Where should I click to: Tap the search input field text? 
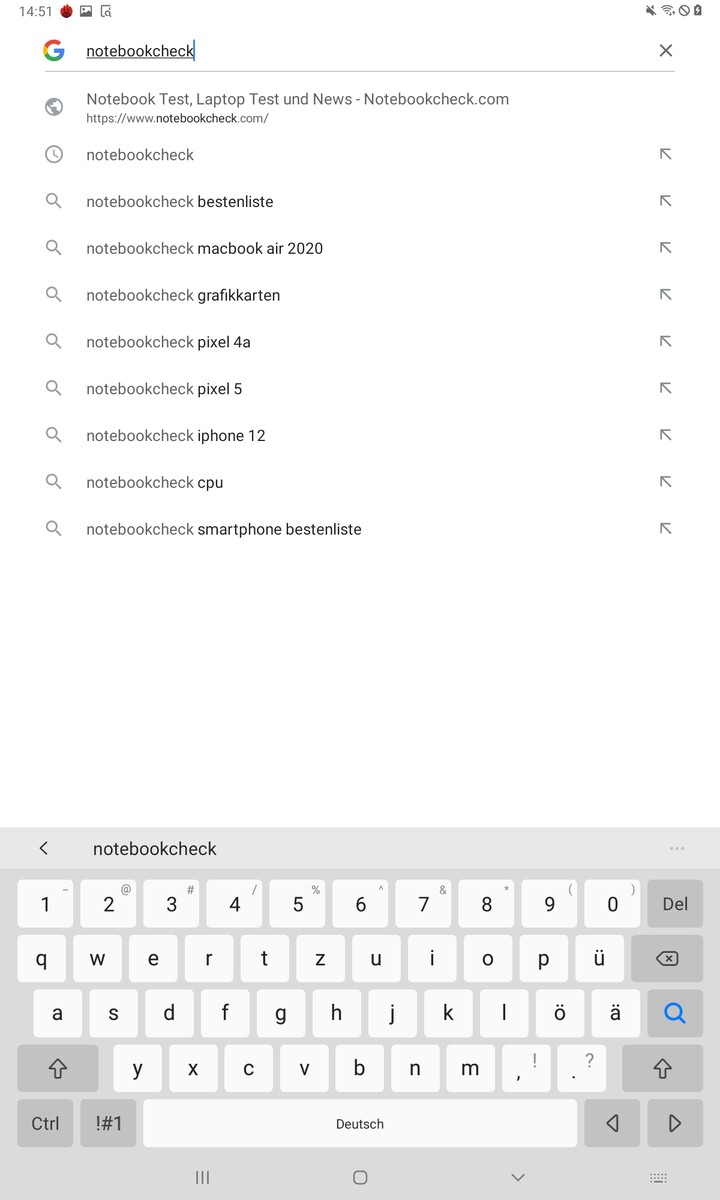(x=140, y=51)
